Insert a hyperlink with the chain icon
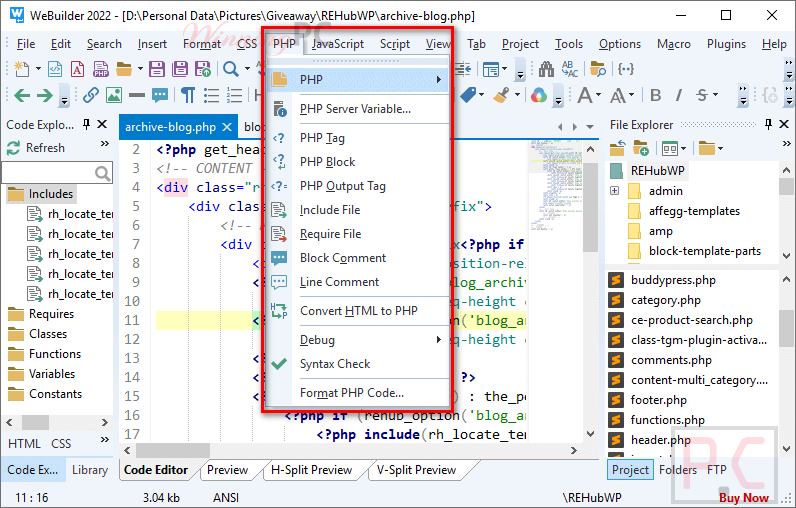The width and height of the screenshot is (796, 508). point(91,95)
